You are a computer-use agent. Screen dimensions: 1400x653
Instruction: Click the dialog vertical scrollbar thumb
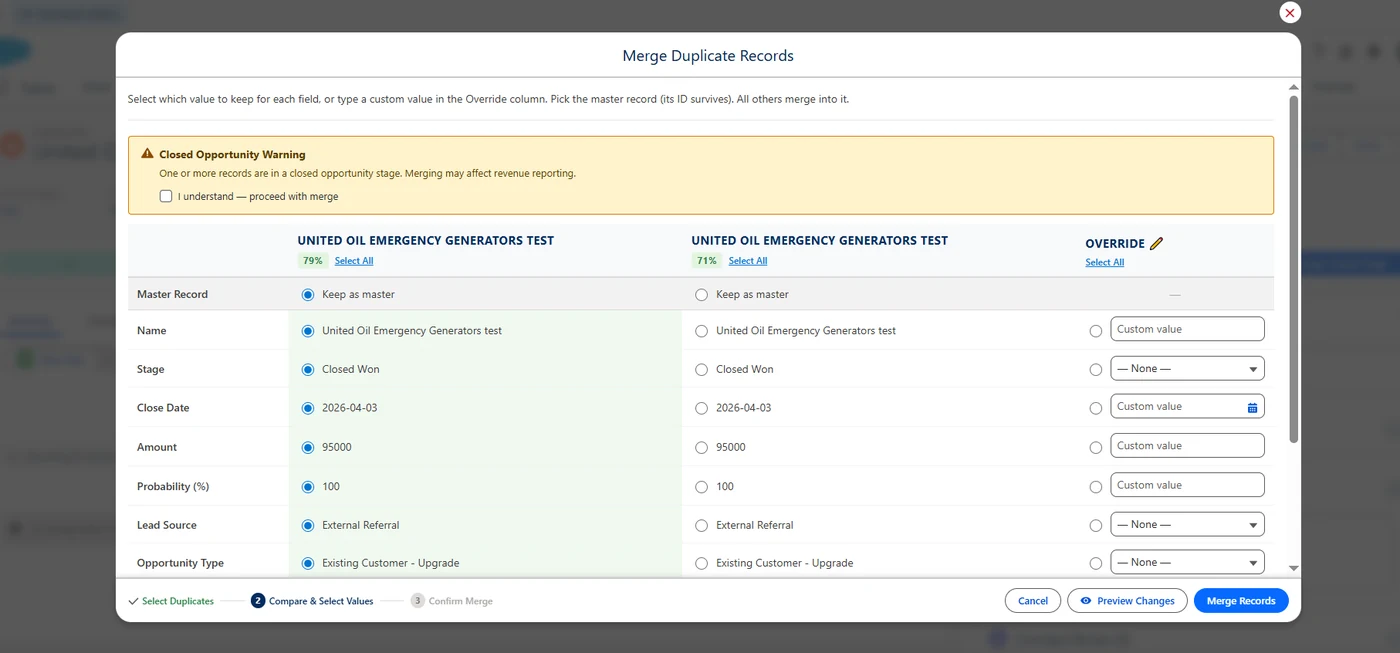[x=1293, y=269]
